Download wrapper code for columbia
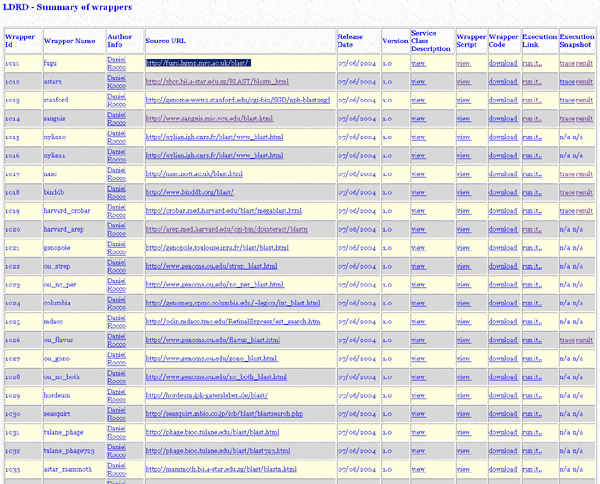The image size is (600, 484). [x=502, y=302]
